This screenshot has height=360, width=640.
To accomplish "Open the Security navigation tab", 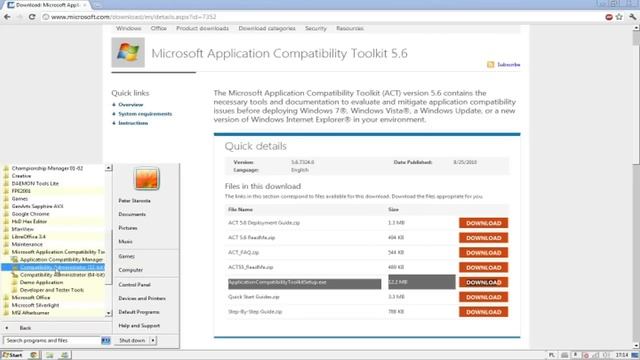I will 316,29.
